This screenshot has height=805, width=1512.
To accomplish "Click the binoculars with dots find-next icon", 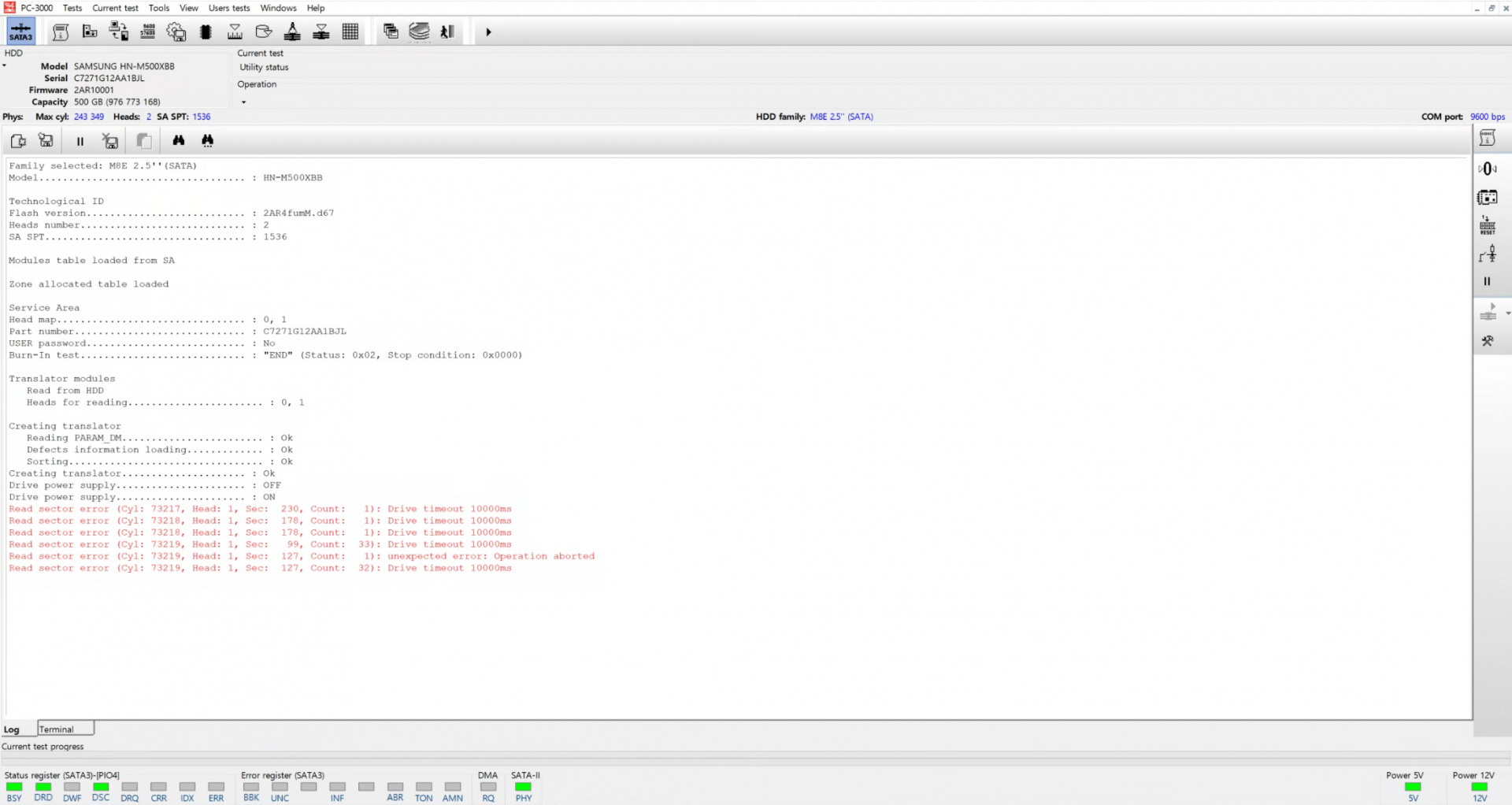I will point(207,140).
